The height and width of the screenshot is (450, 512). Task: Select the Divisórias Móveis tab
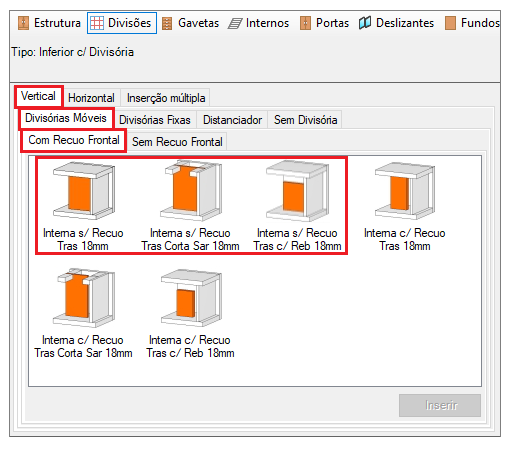[66, 118]
